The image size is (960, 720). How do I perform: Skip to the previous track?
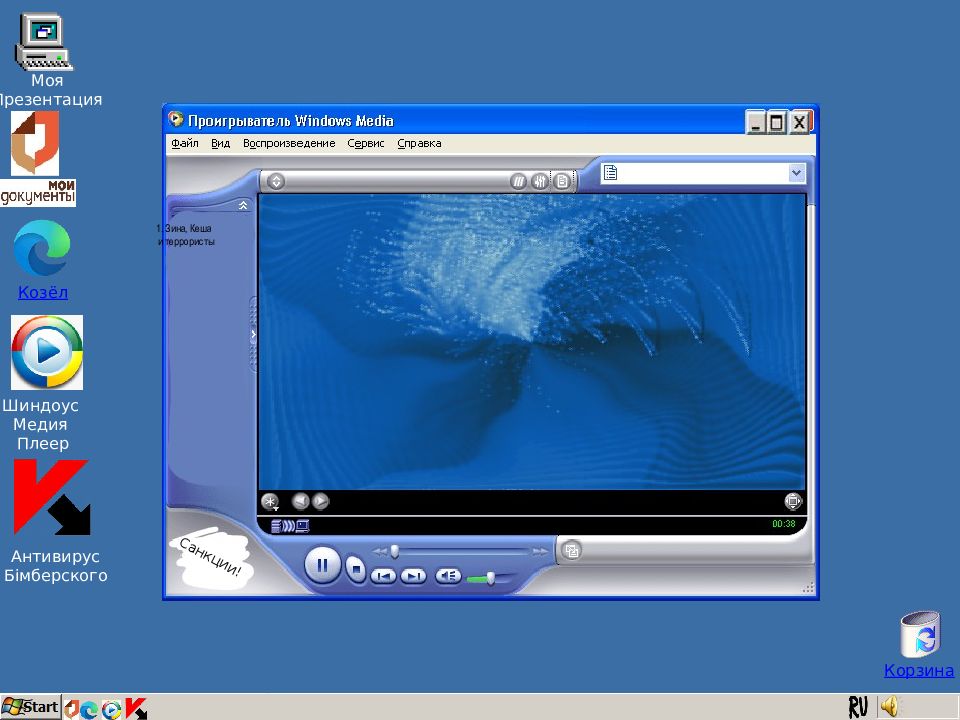point(383,576)
